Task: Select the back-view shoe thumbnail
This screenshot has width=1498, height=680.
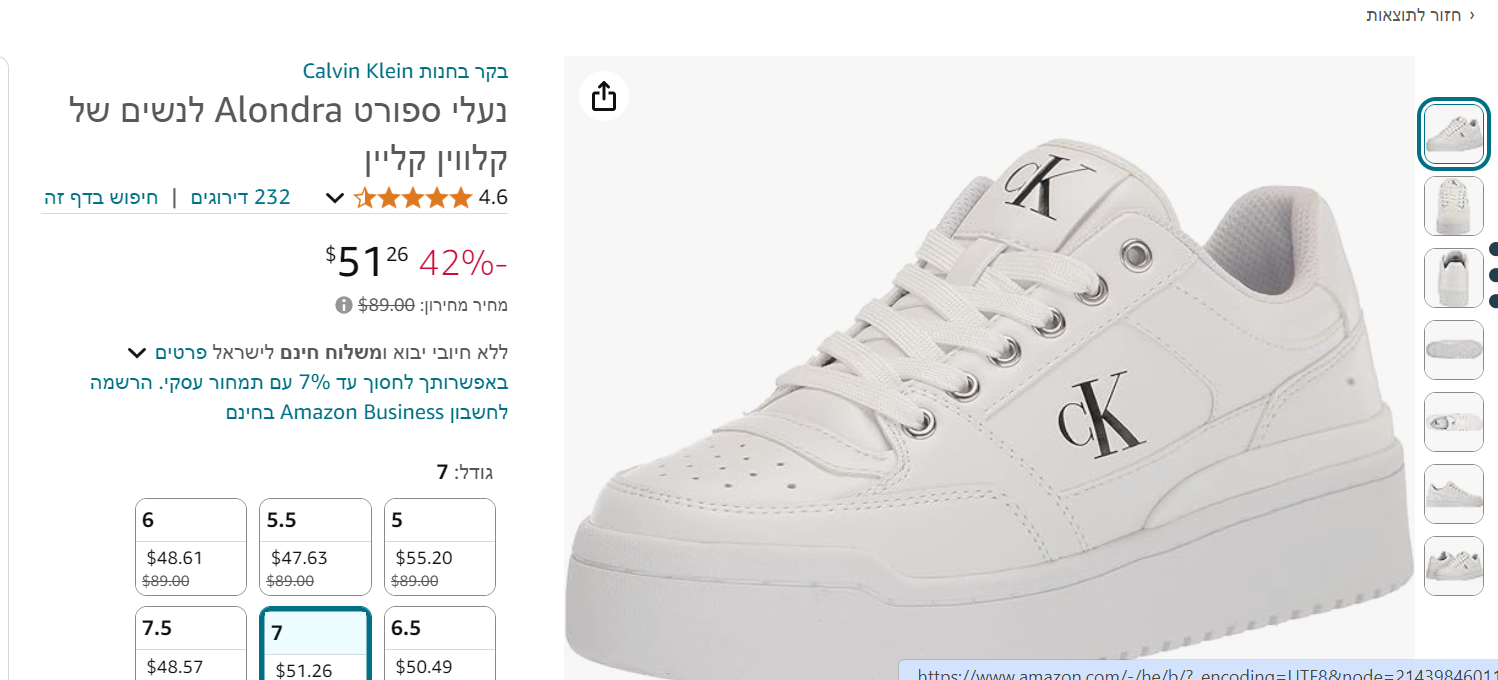Action: point(1453,278)
